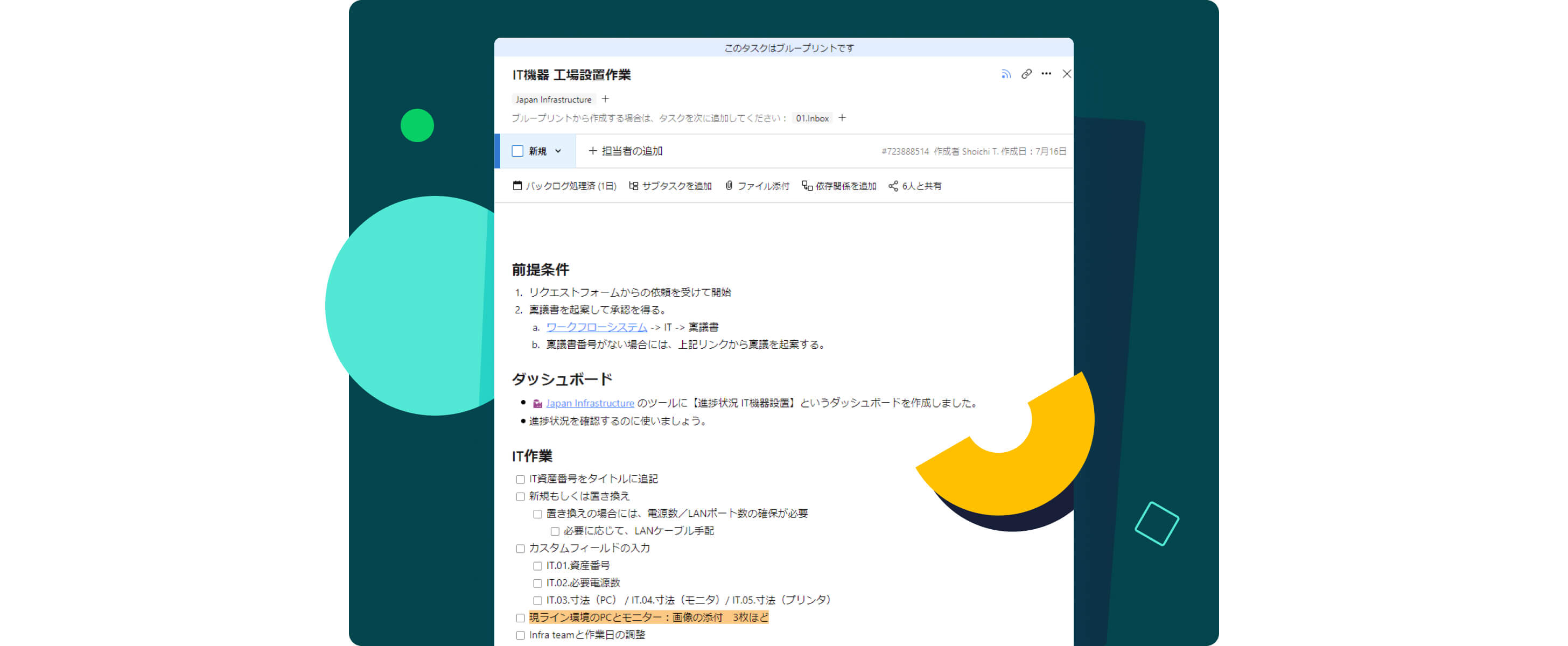Check 必要に応じて、LANケーブル手配 checkbox
This screenshot has height=646, width=1568.
pyautogui.click(x=555, y=531)
